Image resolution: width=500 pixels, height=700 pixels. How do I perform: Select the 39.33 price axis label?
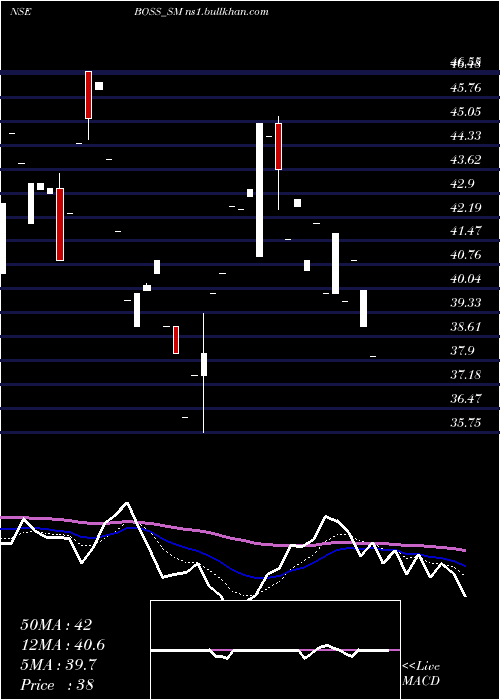coord(466,303)
